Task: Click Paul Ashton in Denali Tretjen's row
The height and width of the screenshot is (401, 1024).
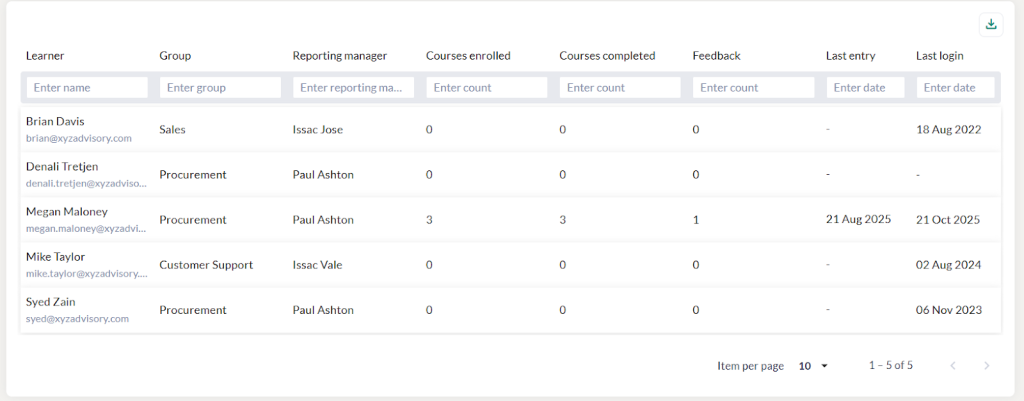Action: pos(323,174)
